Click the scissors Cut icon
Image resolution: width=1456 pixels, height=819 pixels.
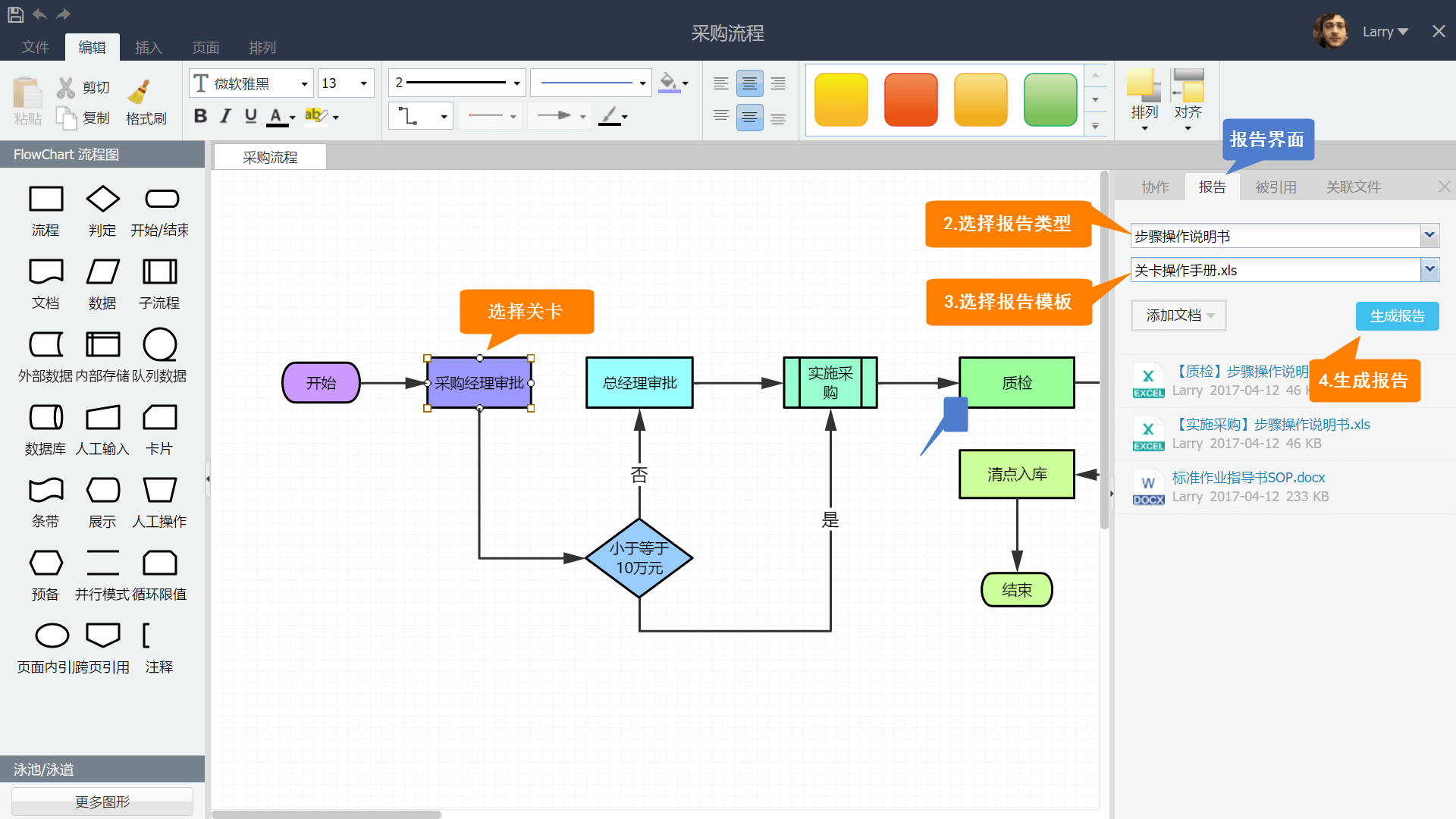pyautogui.click(x=66, y=88)
